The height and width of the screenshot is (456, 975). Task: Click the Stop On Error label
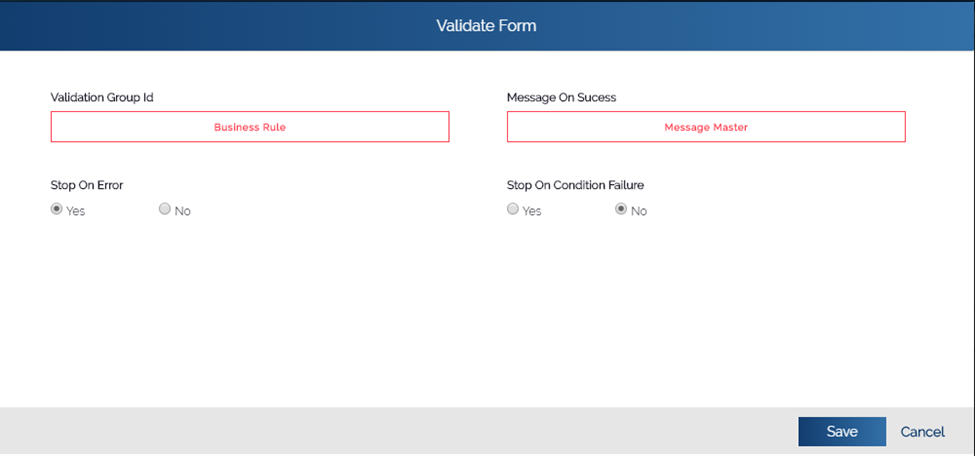86,185
